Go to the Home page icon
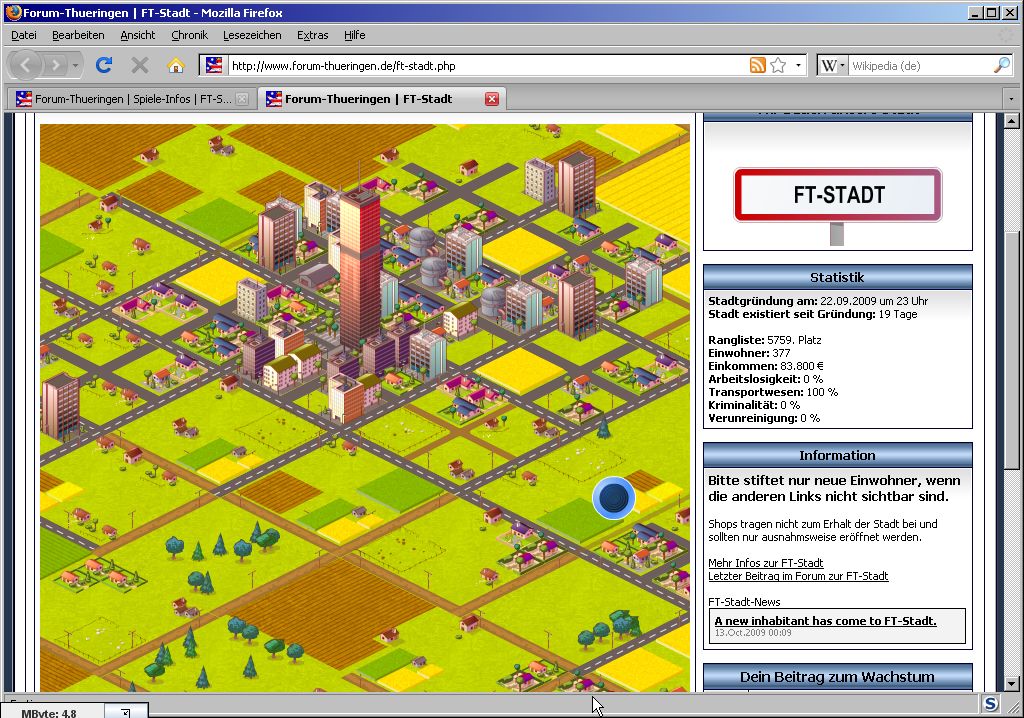The image size is (1024, 718). pyautogui.click(x=176, y=65)
